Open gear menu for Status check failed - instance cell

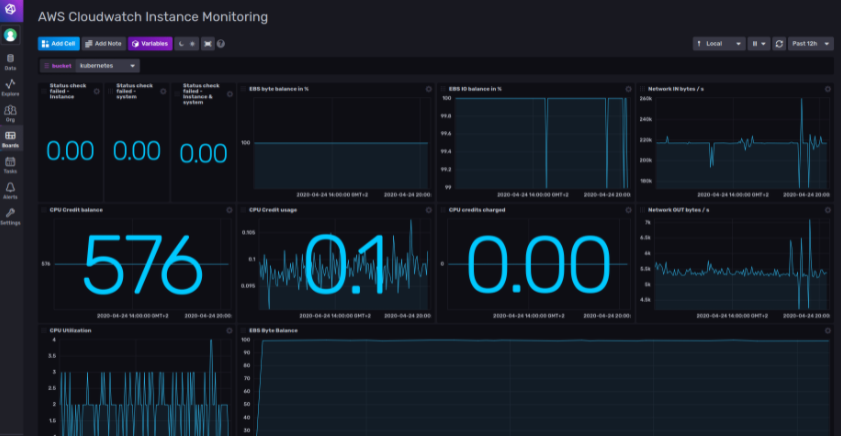pyautogui.click(x=97, y=92)
